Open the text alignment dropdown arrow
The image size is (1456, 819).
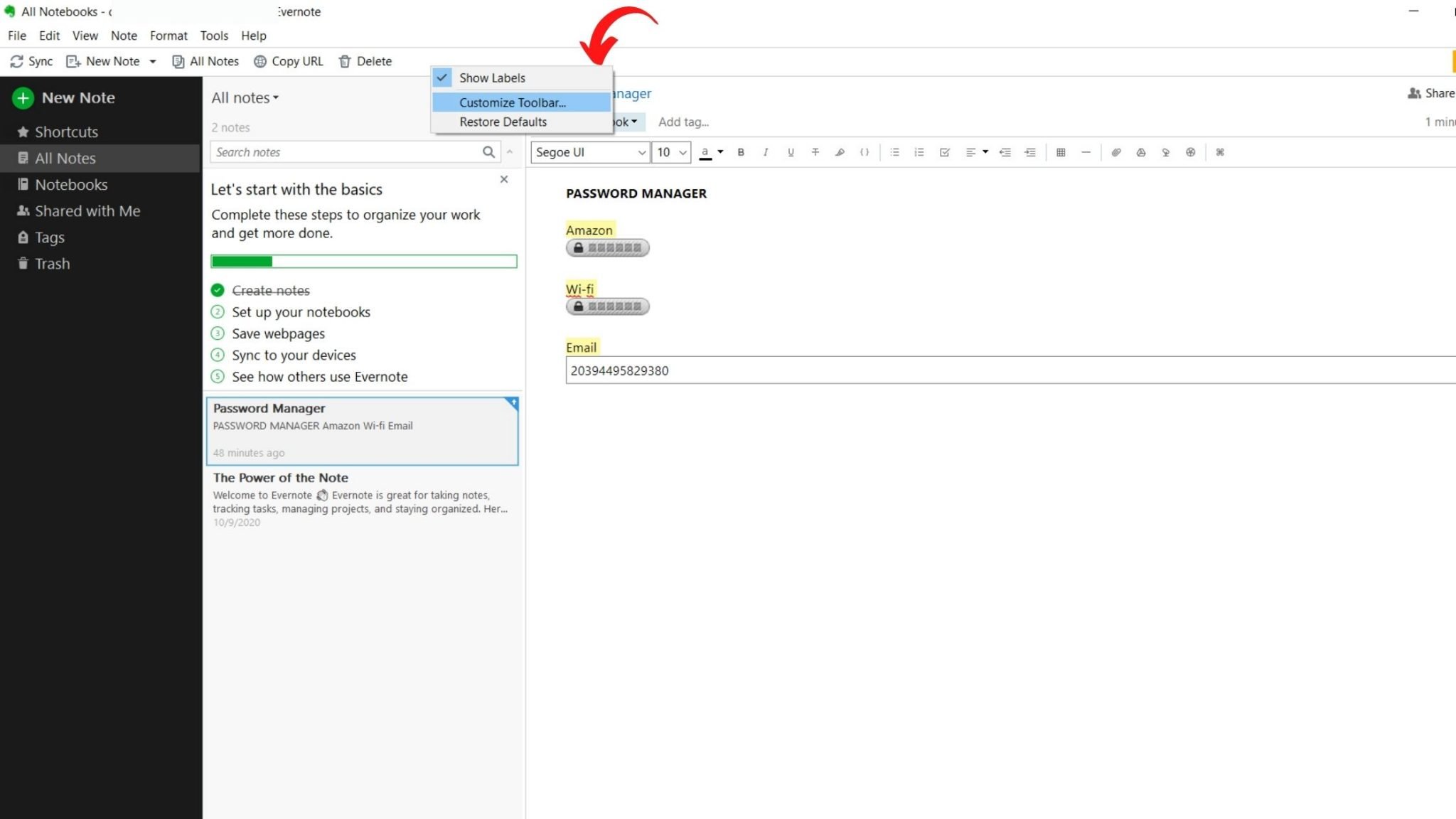pyautogui.click(x=985, y=151)
